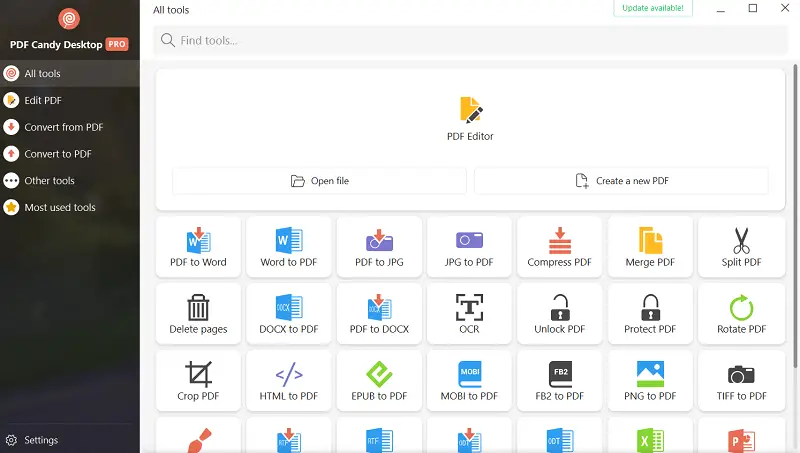Open the PDF to Word tool
The height and width of the screenshot is (453, 800).
tap(198, 247)
